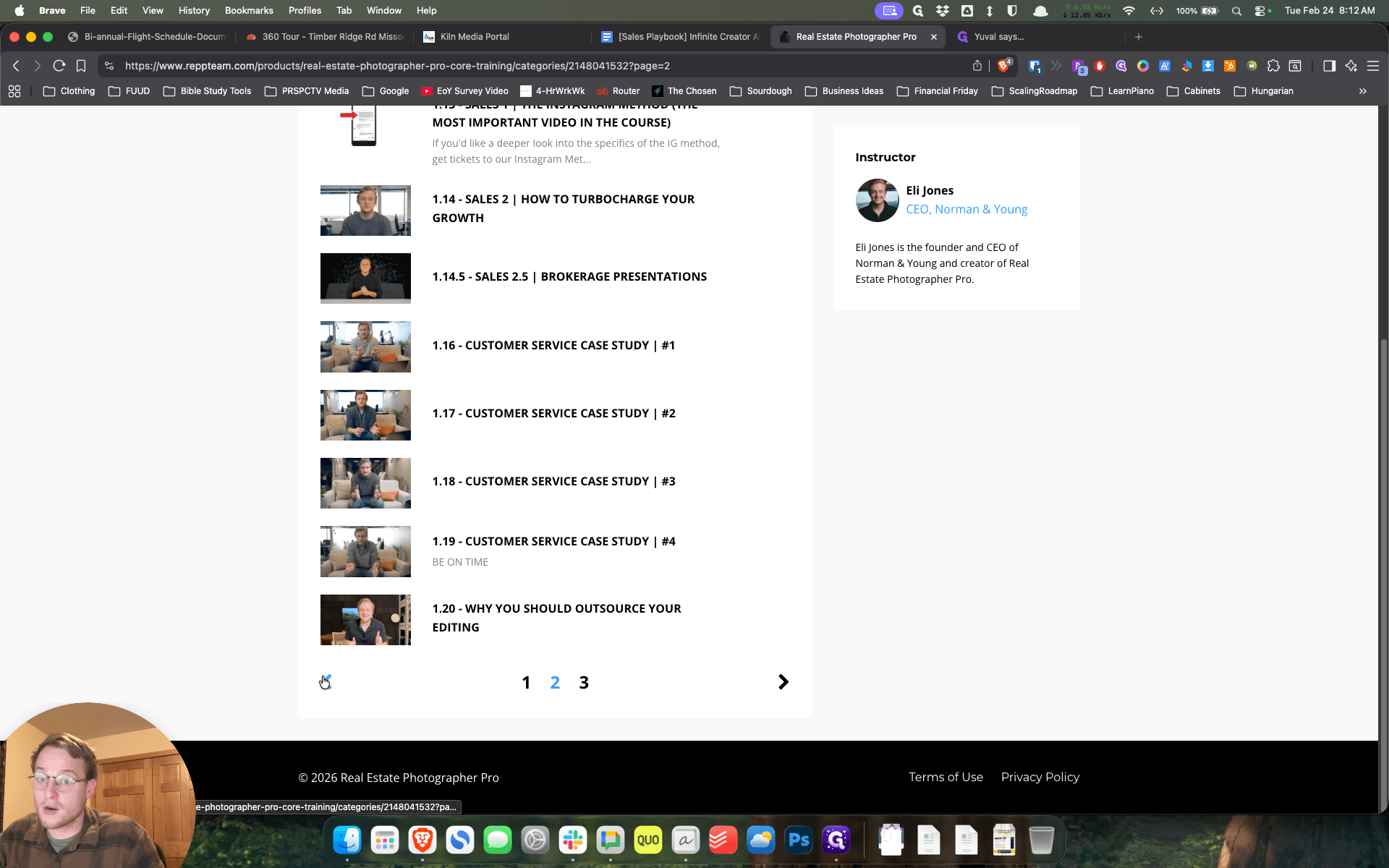Show hidden bookmarks with double chevron
Viewport: 1389px width, 868px height.
coord(1363,91)
